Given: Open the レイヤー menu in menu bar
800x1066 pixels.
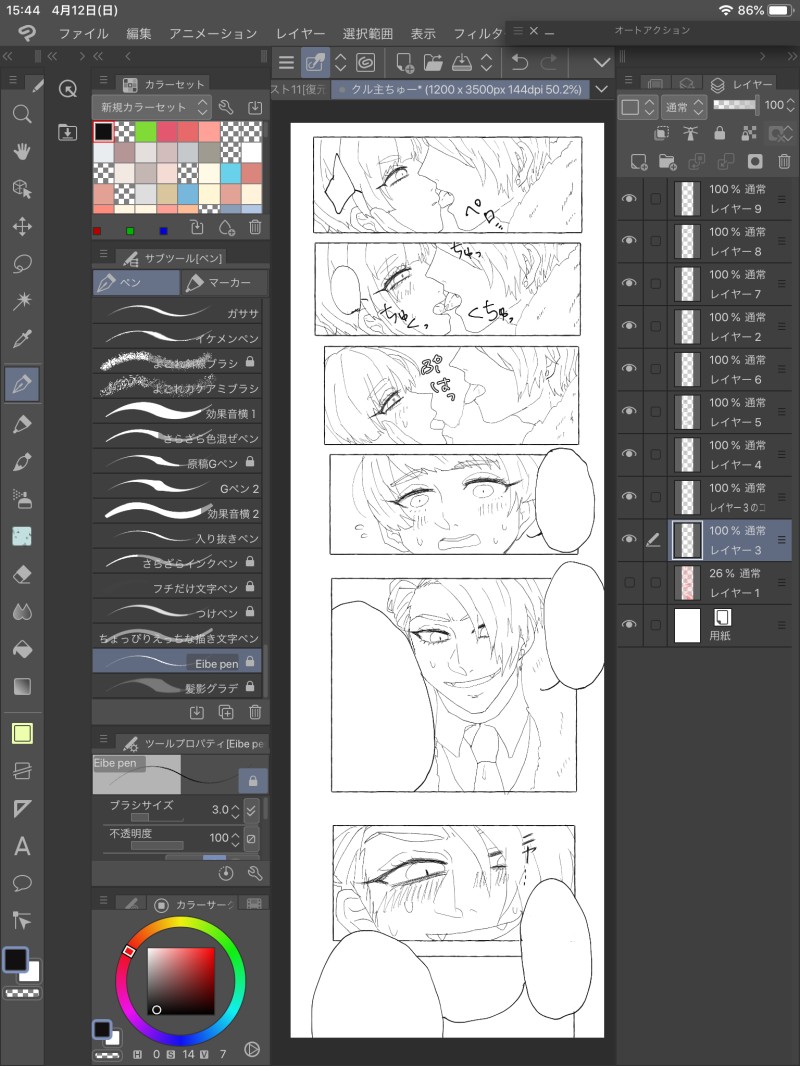Looking at the screenshot, I should pos(300,33).
